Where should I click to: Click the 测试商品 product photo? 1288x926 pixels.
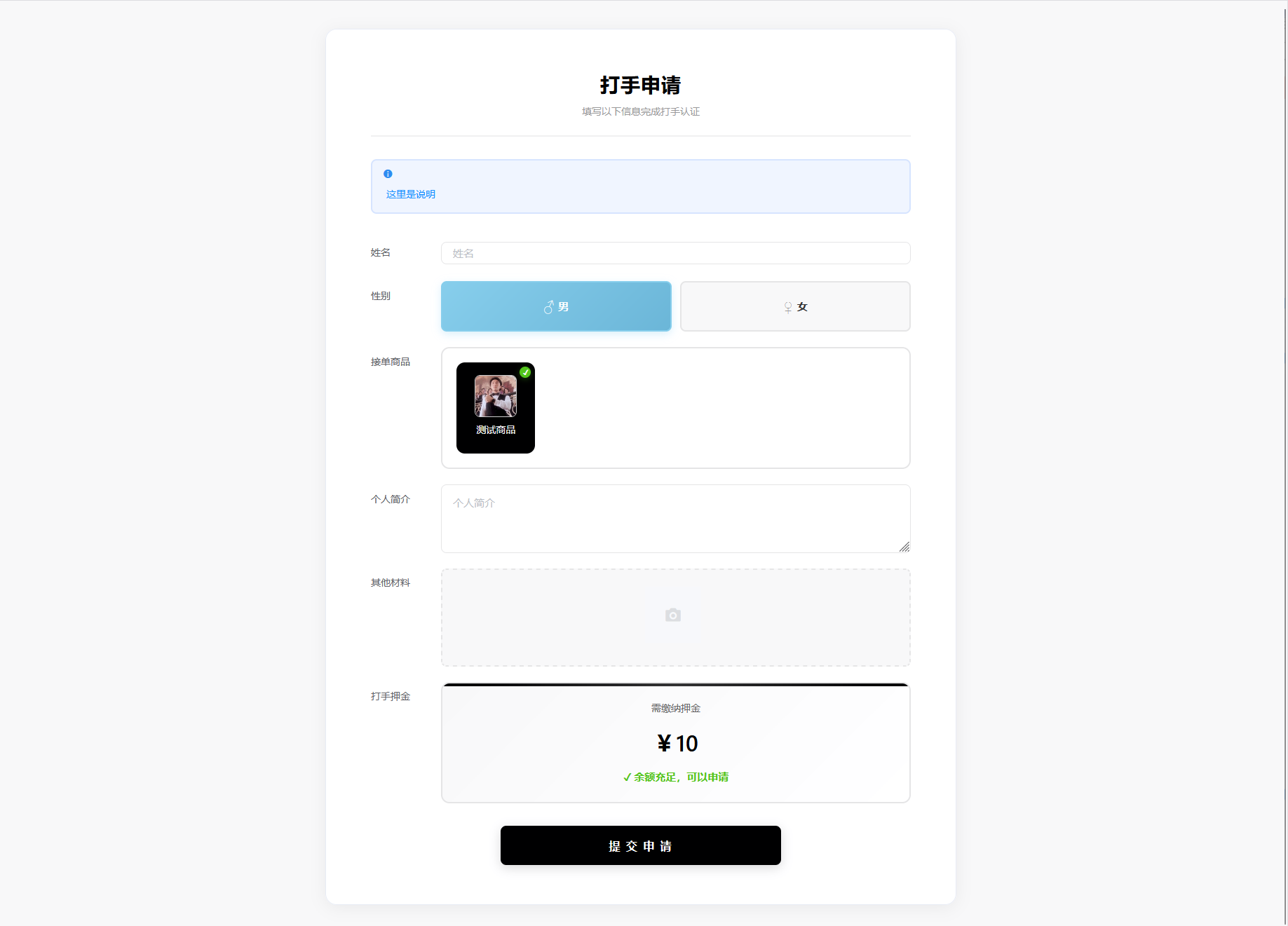[496, 396]
